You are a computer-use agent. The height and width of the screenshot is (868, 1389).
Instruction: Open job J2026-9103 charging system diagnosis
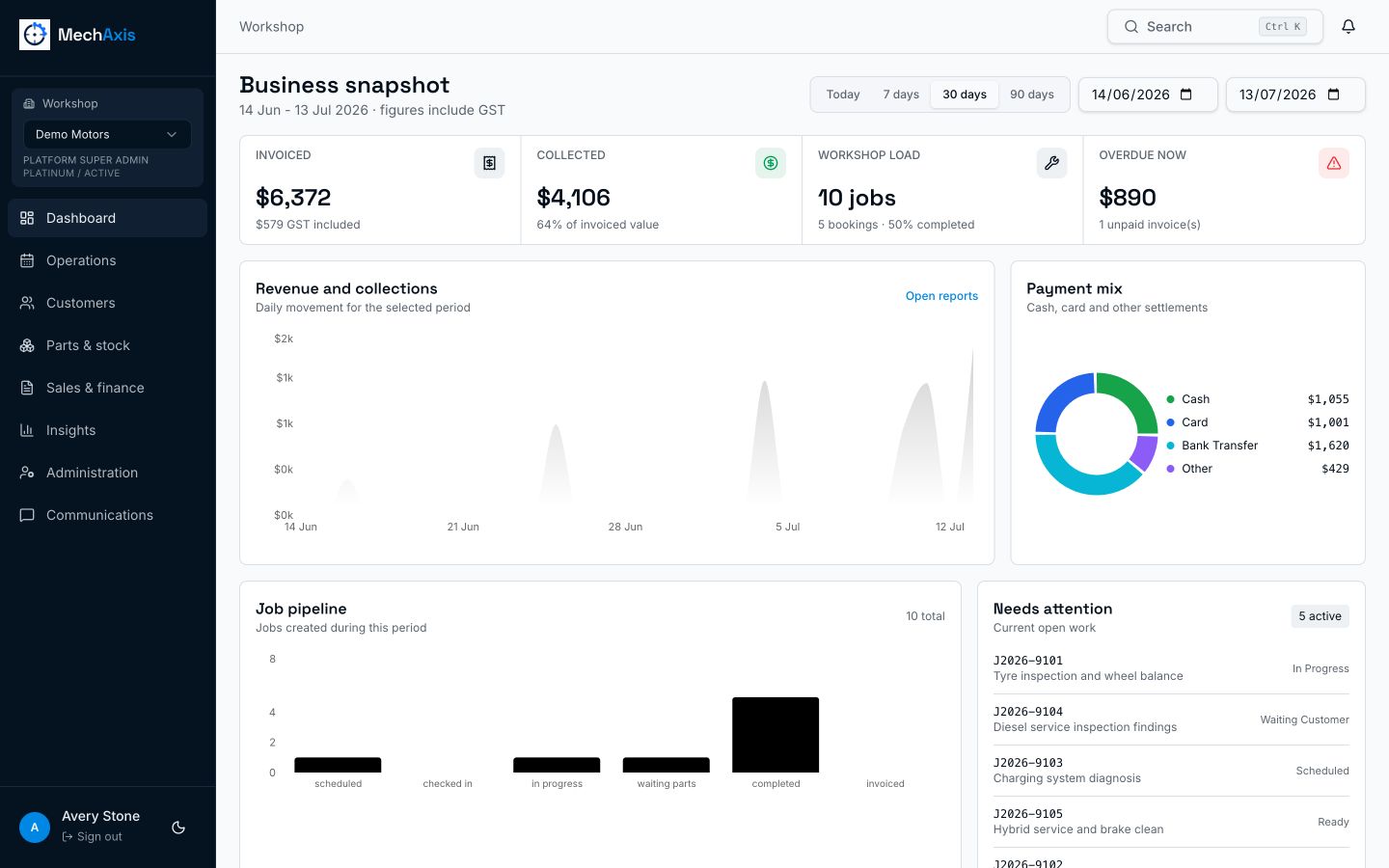1171,771
